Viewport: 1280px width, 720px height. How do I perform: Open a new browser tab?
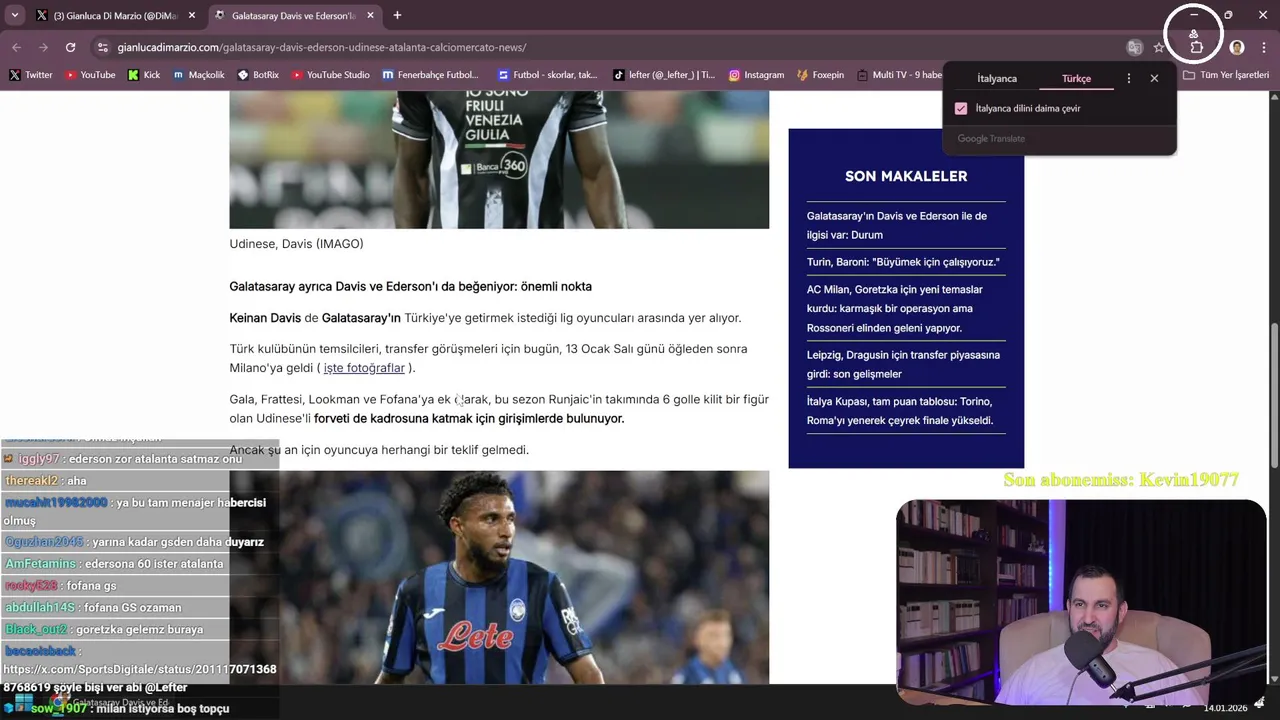tap(397, 15)
